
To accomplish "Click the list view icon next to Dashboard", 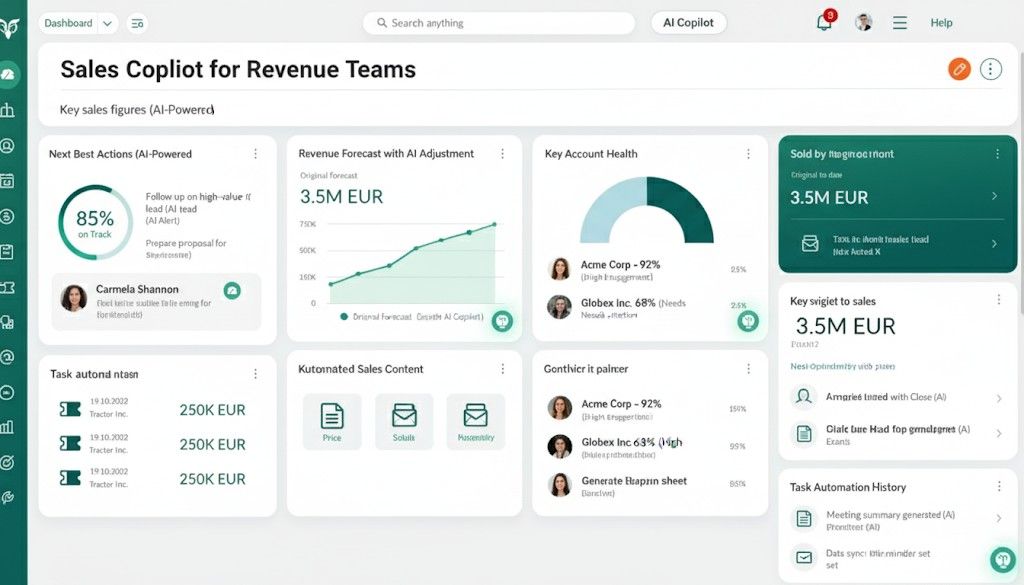I will pos(137,23).
